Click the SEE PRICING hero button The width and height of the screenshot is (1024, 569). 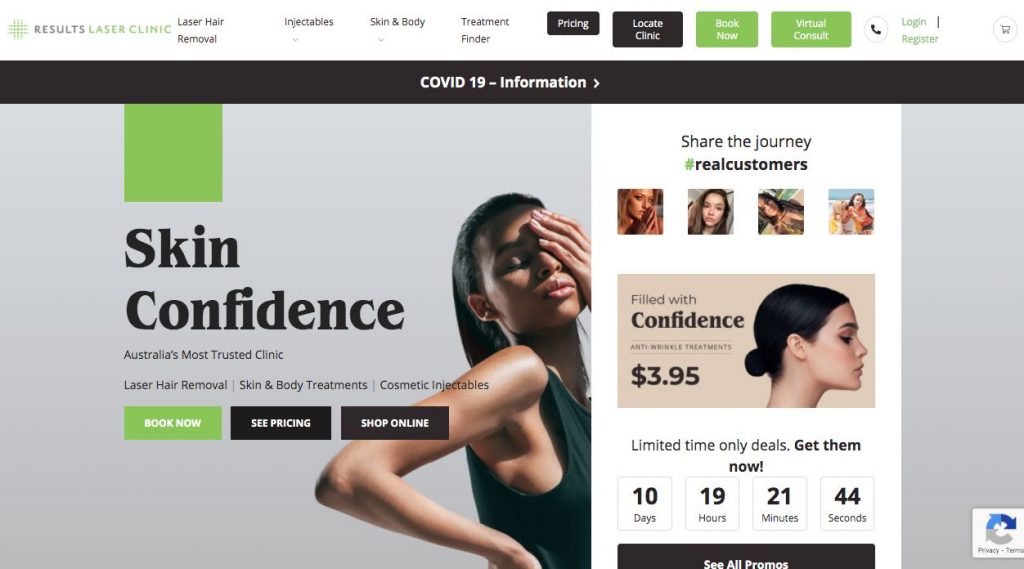pos(281,423)
